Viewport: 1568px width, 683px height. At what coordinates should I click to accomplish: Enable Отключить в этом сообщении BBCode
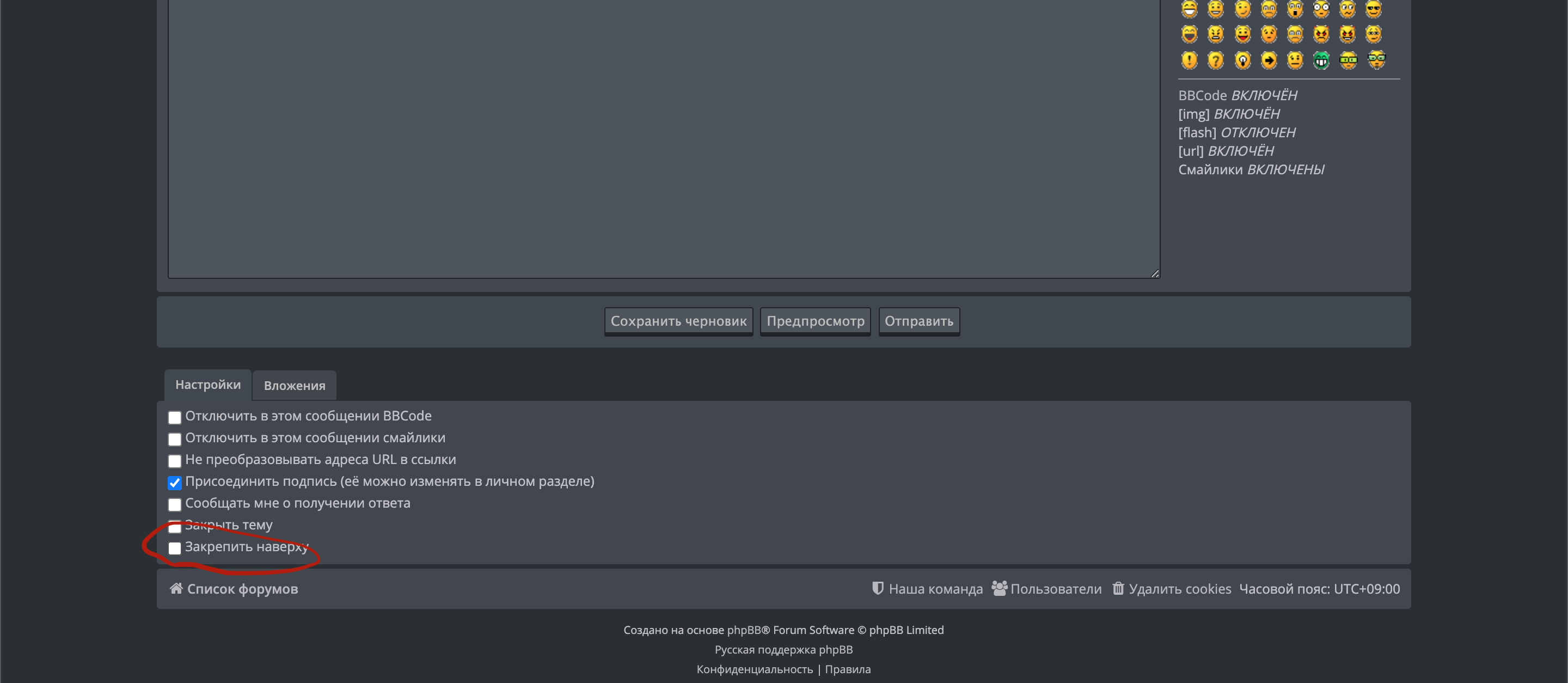(175, 417)
